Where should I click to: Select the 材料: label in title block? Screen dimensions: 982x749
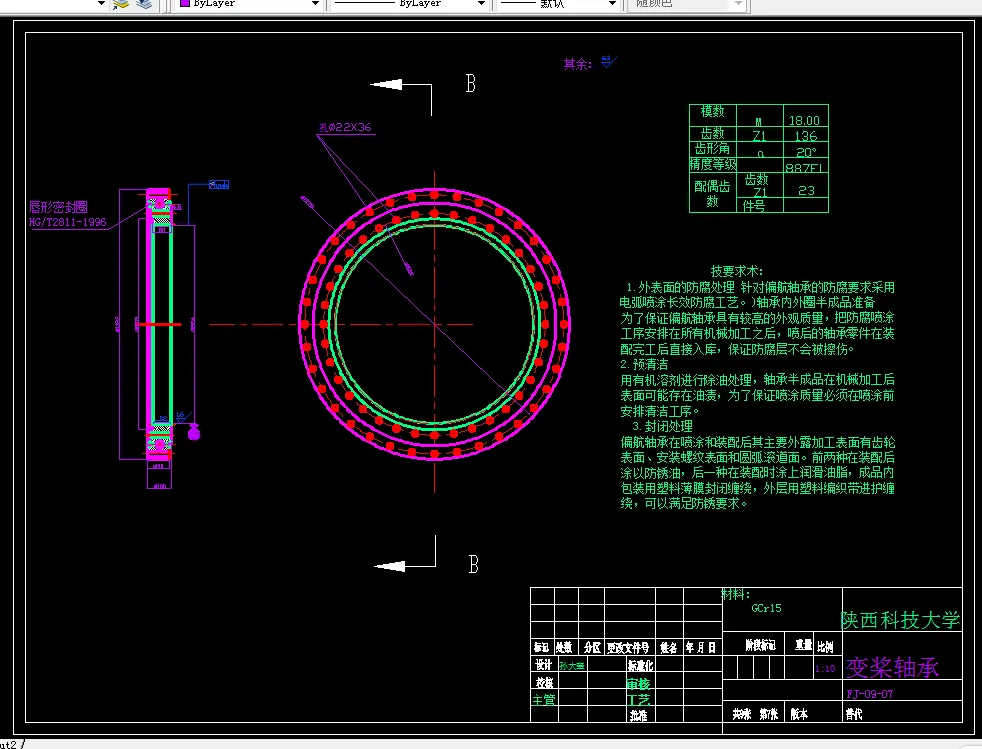click(x=736, y=594)
